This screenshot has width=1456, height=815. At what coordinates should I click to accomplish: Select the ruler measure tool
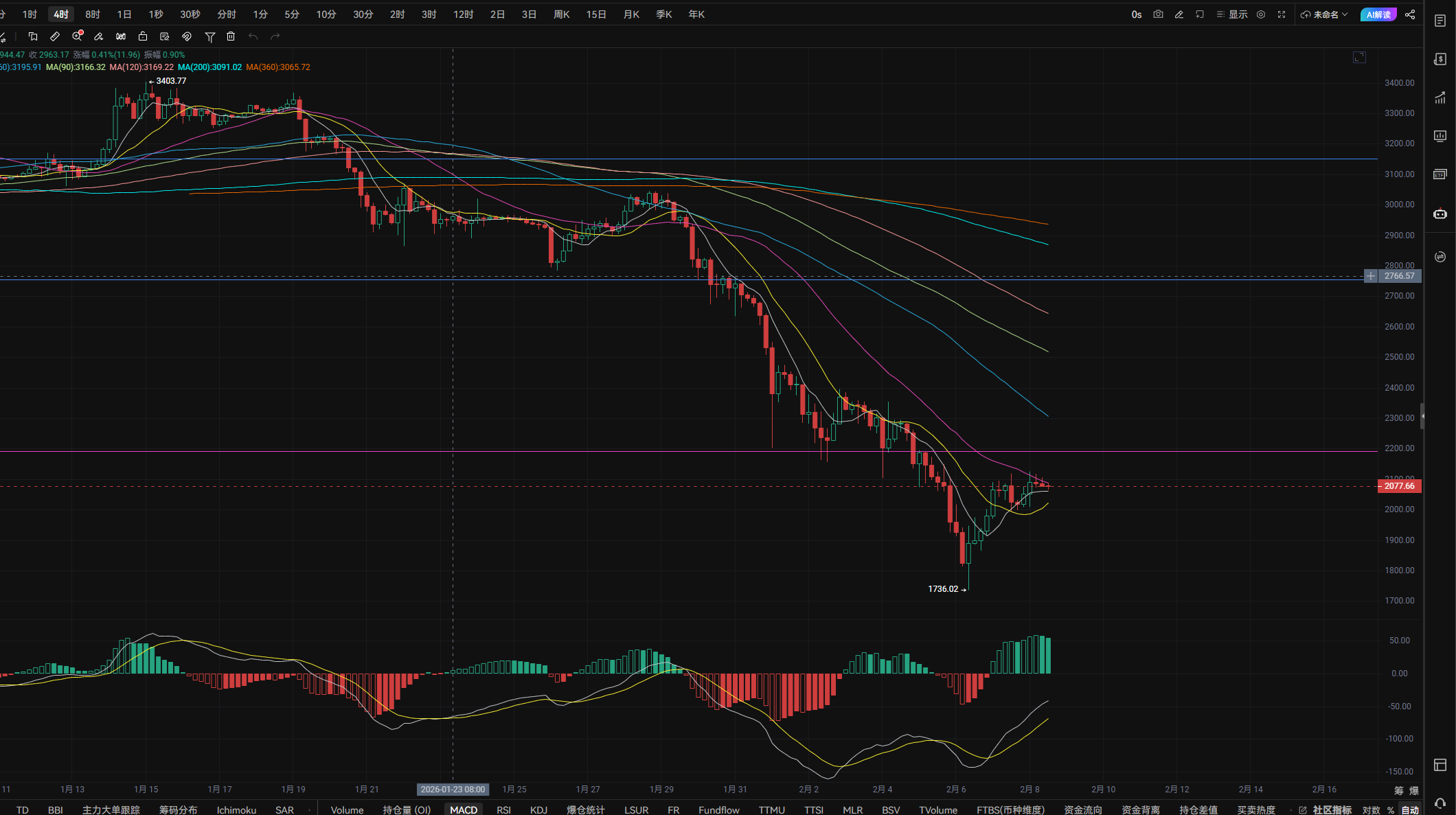click(x=55, y=36)
